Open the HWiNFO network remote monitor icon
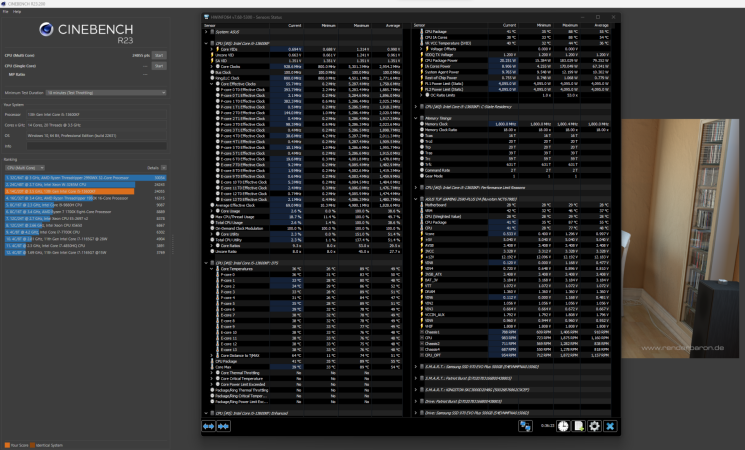745x450 pixels. [525, 426]
